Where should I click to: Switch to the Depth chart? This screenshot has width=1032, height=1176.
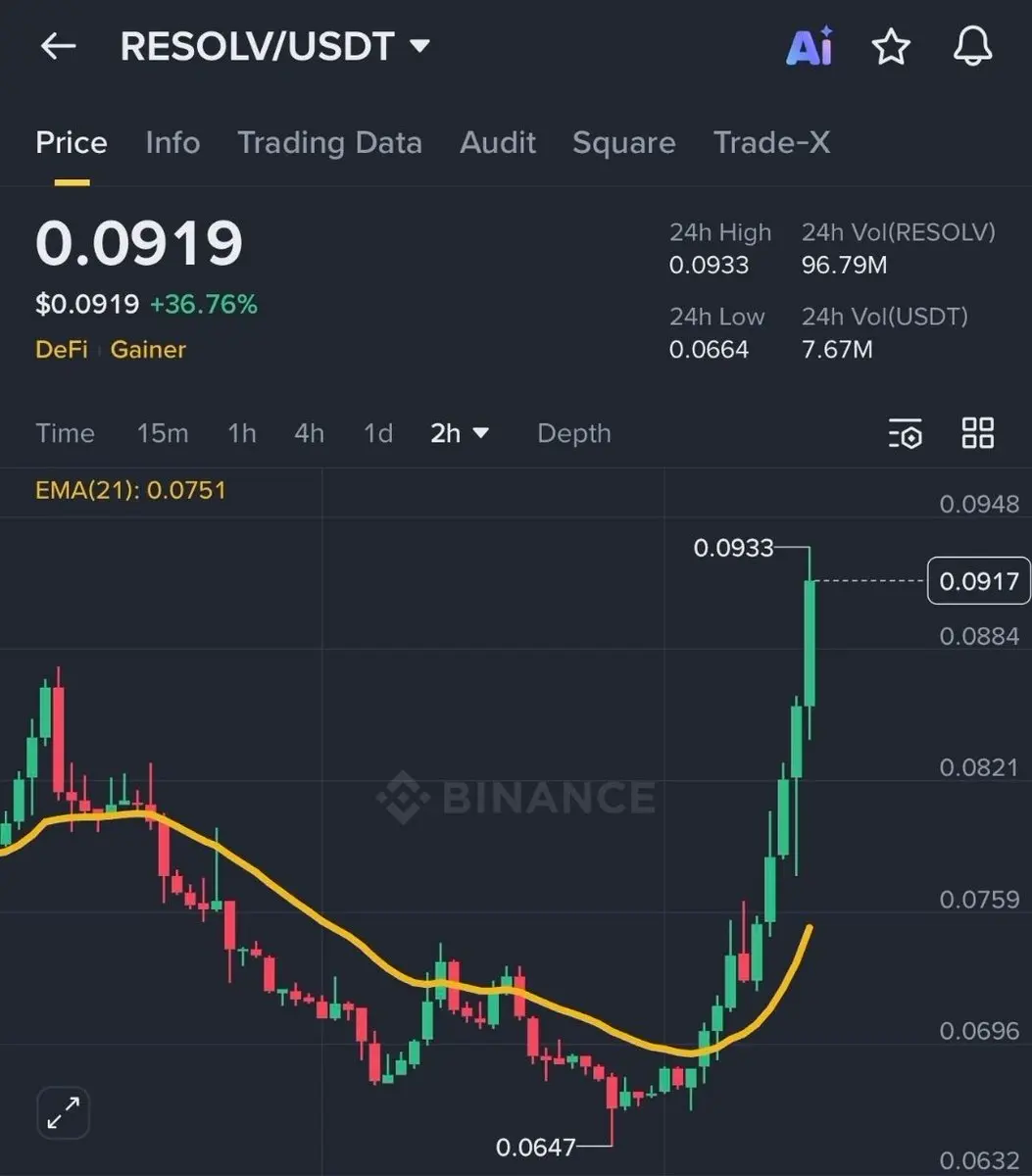tap(573, 433)
